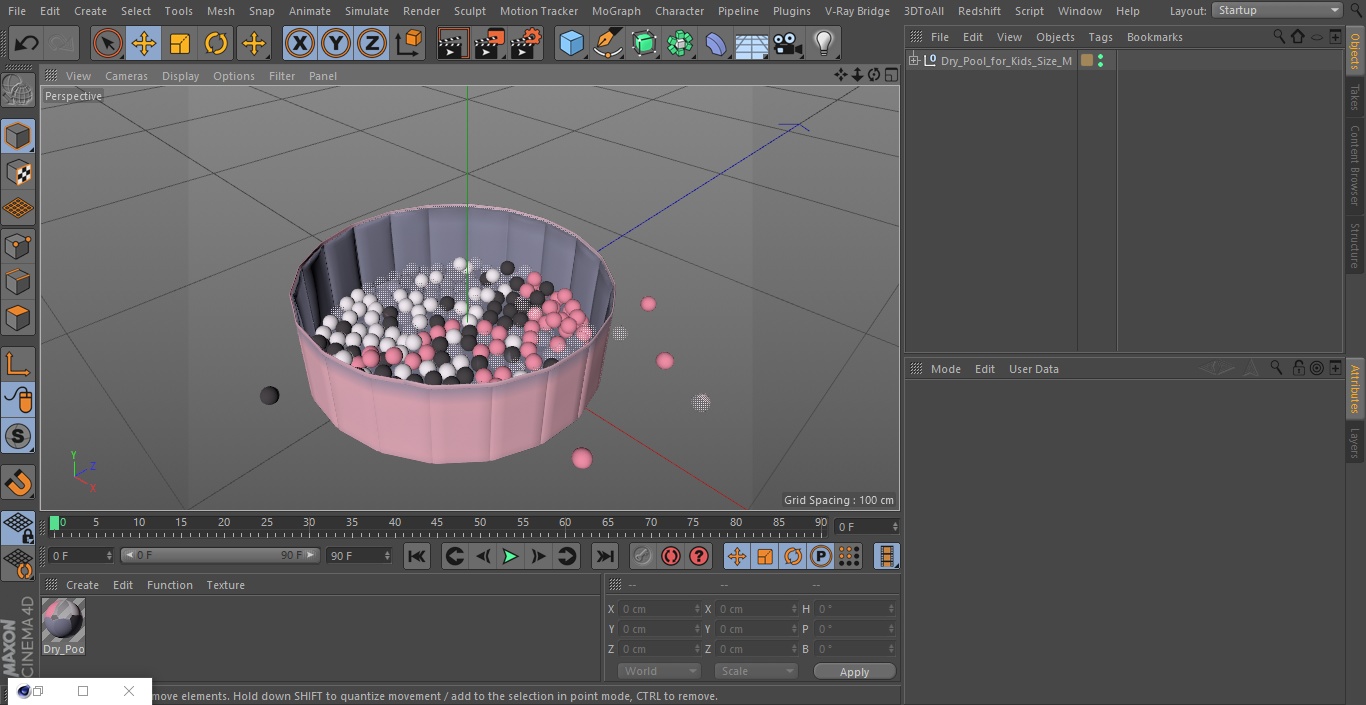This screenshot has height=705, width=1366.
Task: Open material manager Texture menu
Action: 225,585
